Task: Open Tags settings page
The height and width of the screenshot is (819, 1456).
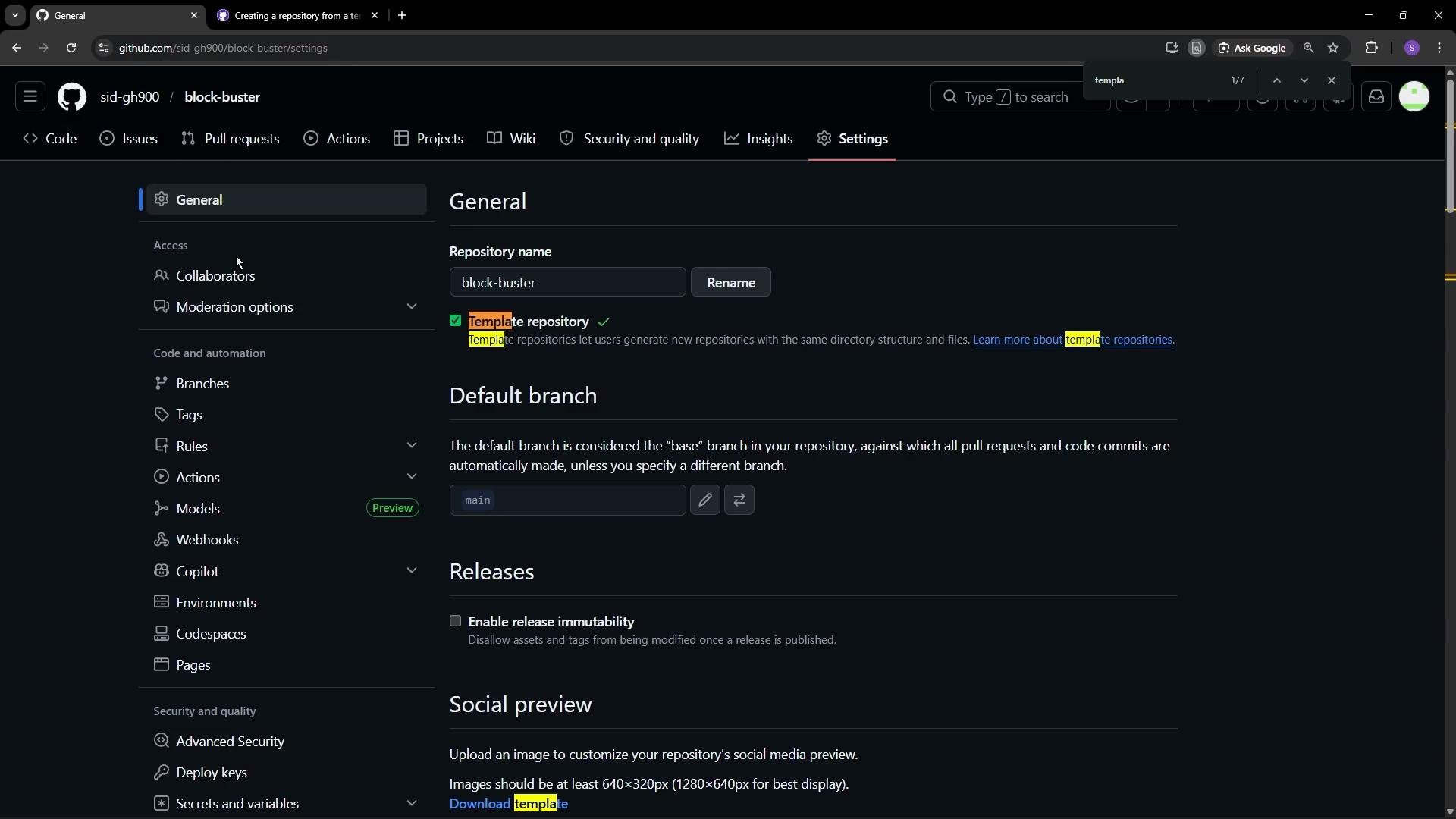Action: (x=286, y=414)
